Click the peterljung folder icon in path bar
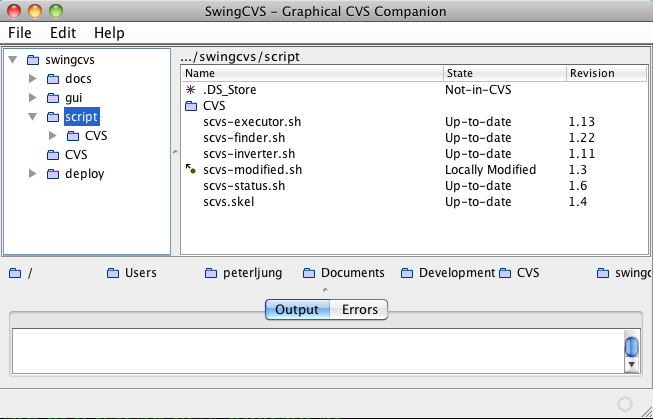The image size is (653, 419). 211,273
